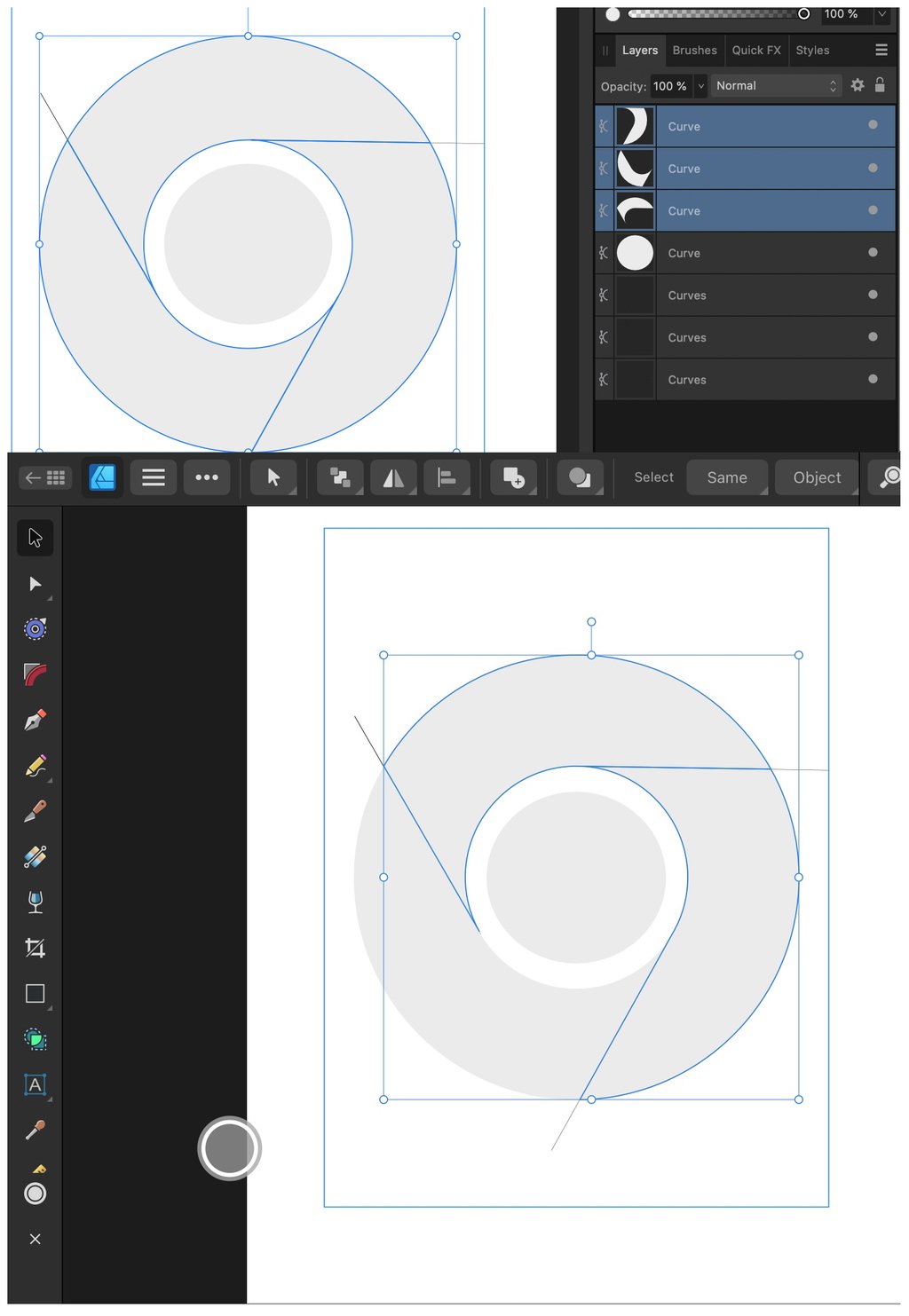Open the Arrange order options
Viewport: 909px width, 1316px height.
coord(340,477)
